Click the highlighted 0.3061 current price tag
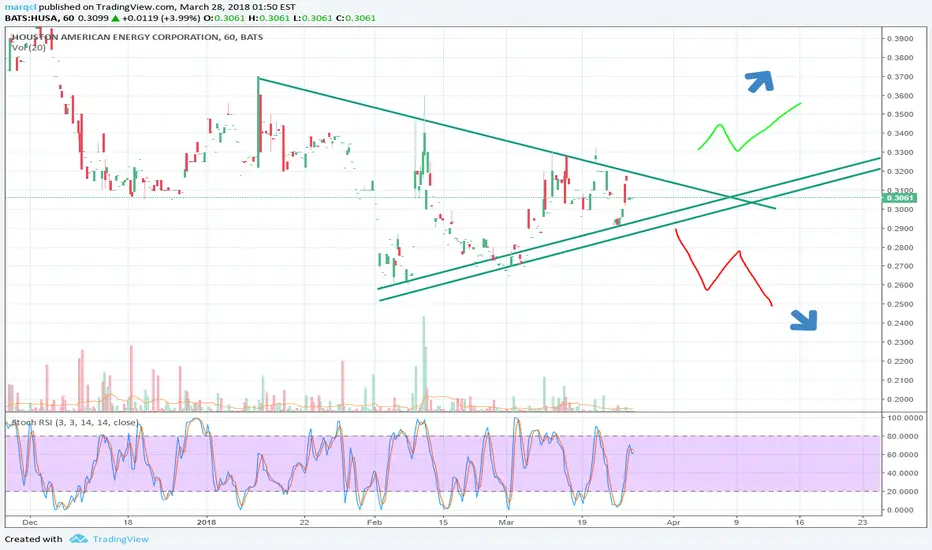This screenshot has width=932, height=550. click(x=900, y=197)
